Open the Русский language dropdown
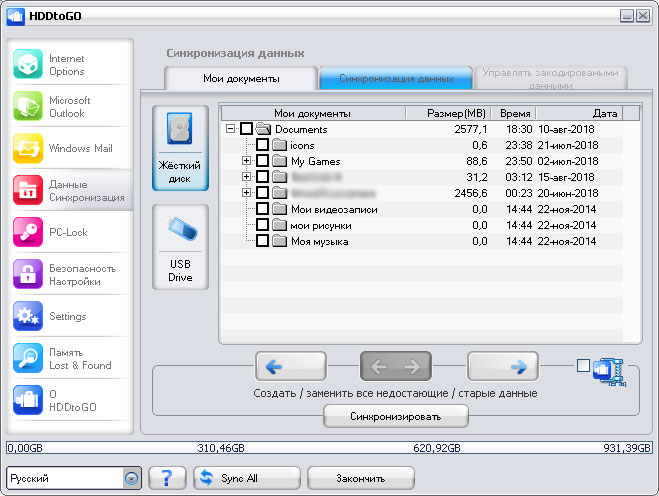The height and width of the screenshot is (496, 659). tap(131, 478)
